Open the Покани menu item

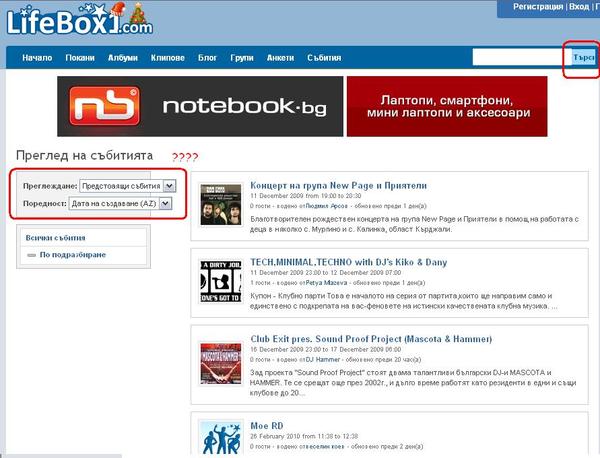[x=80, y=58]
